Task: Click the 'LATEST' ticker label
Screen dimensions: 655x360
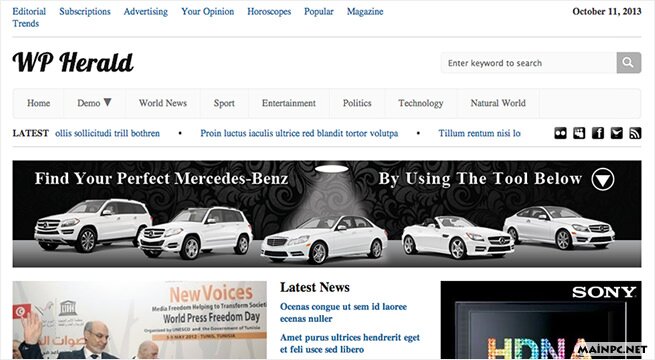Action: (30, 133)
